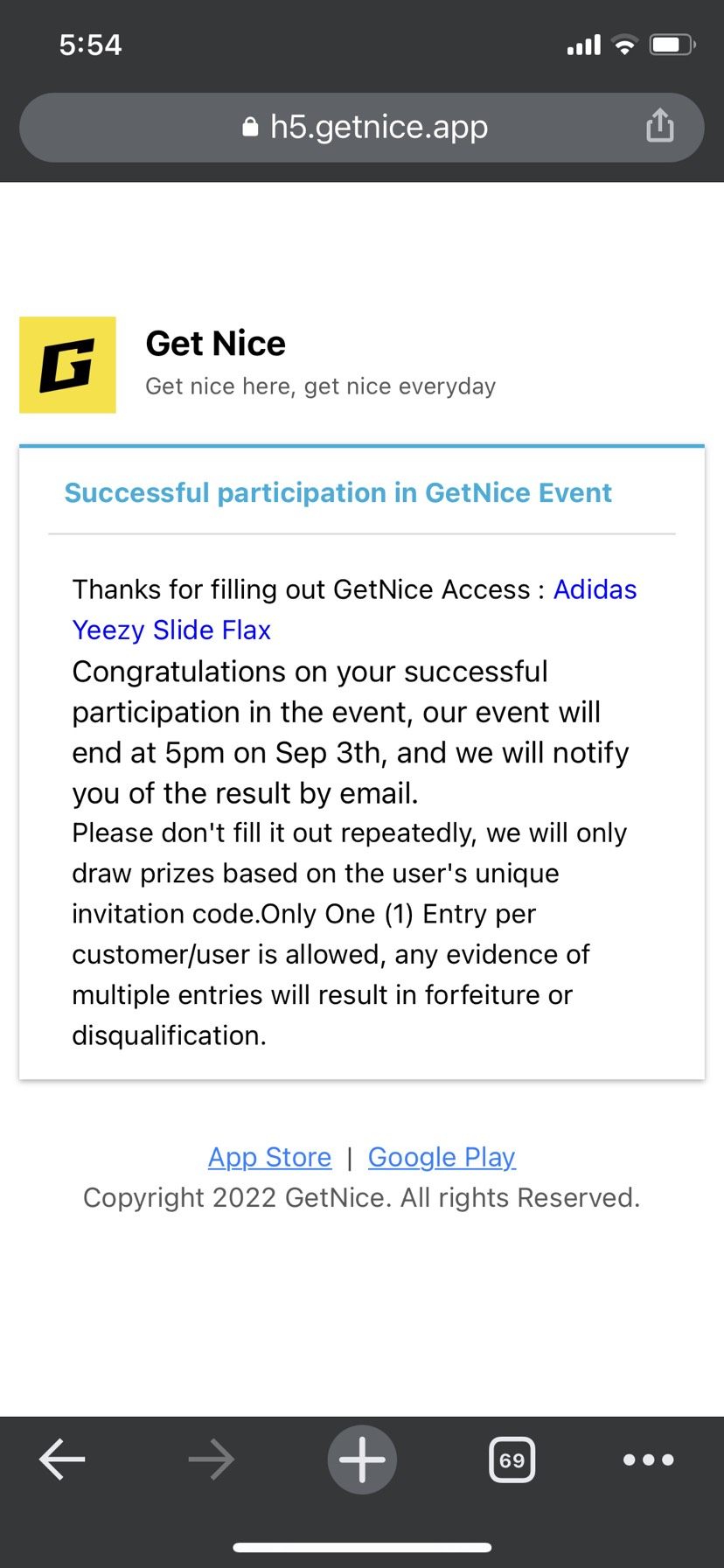Tap the Successful participation in GetNice Event heading
Image resolution: width=724 pixels, height=1568 pixels.
tap(338, 492)
